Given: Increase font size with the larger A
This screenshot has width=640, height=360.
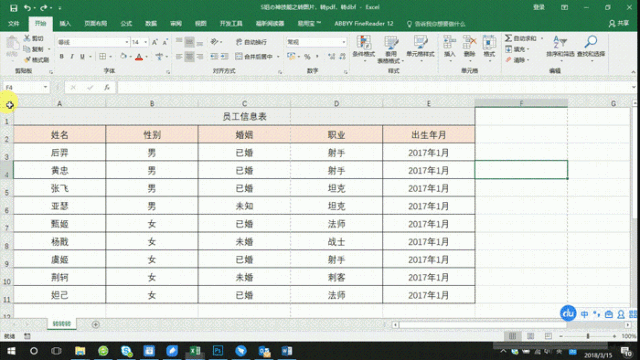Looking at the screenshot, I should [155, 42].
